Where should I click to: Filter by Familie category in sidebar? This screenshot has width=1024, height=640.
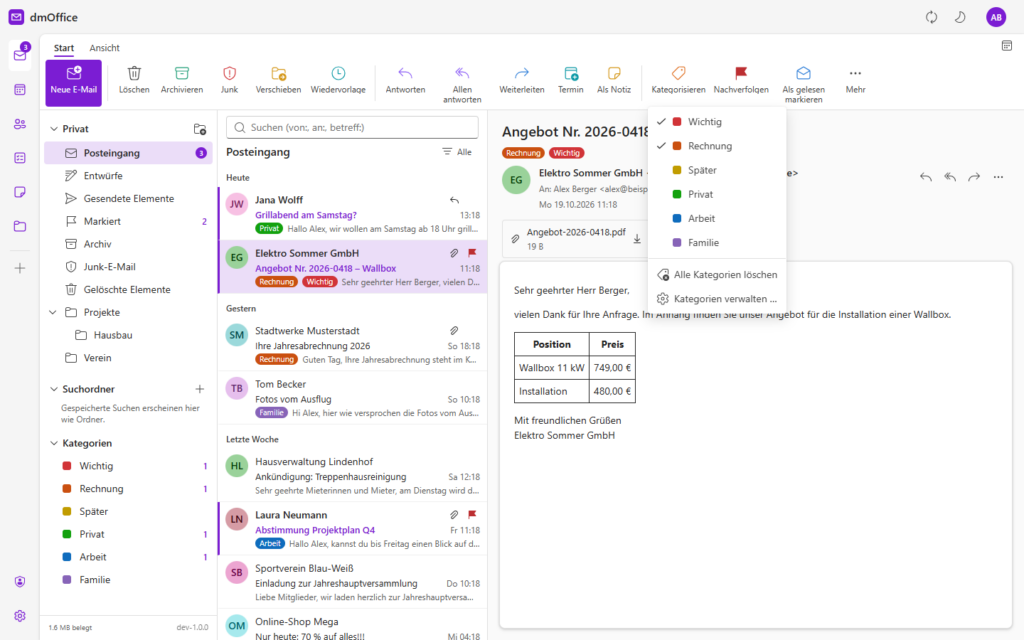pyautogui.click(x=128, y=579)
